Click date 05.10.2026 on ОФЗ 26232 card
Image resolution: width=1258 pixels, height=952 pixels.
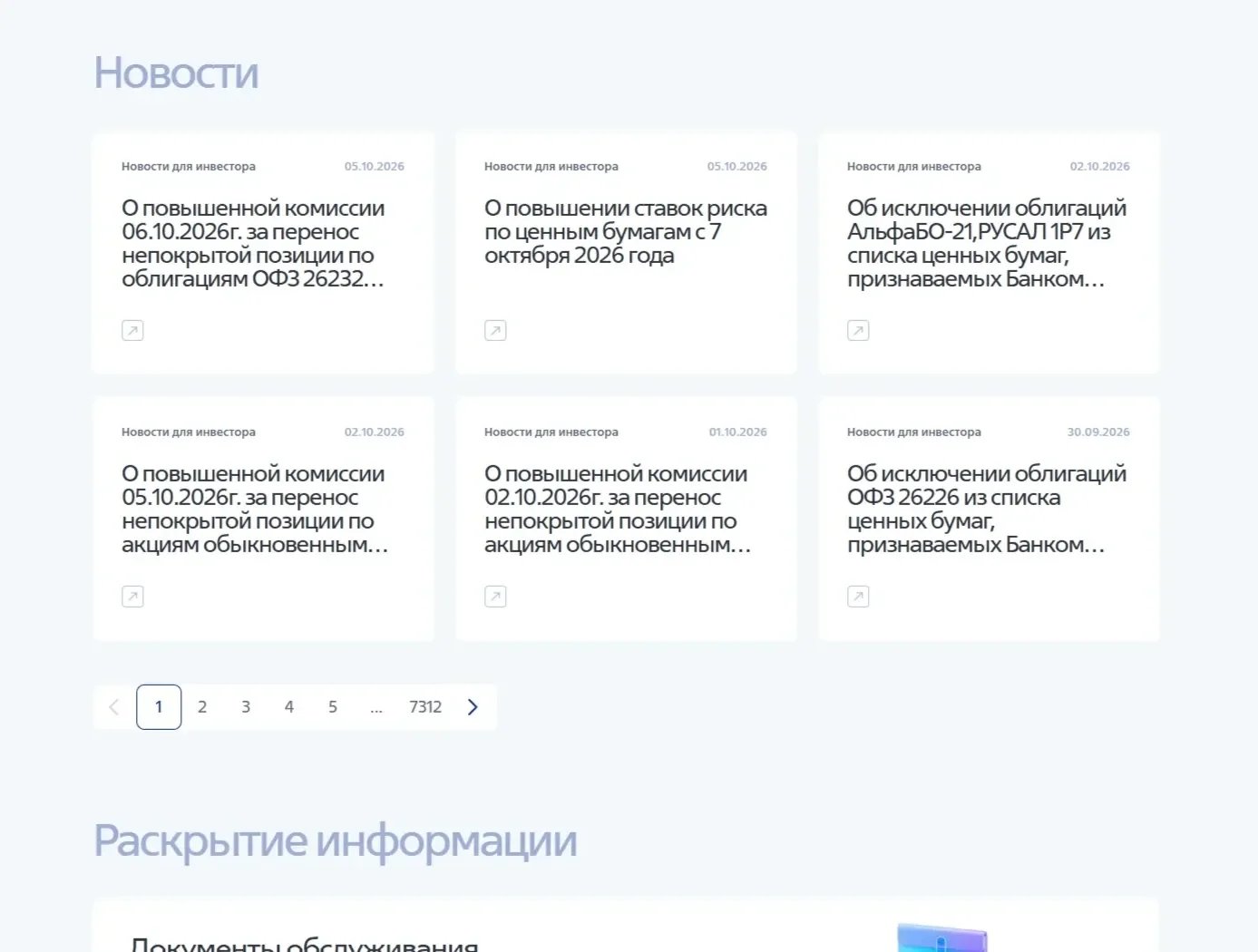[375, 167]
